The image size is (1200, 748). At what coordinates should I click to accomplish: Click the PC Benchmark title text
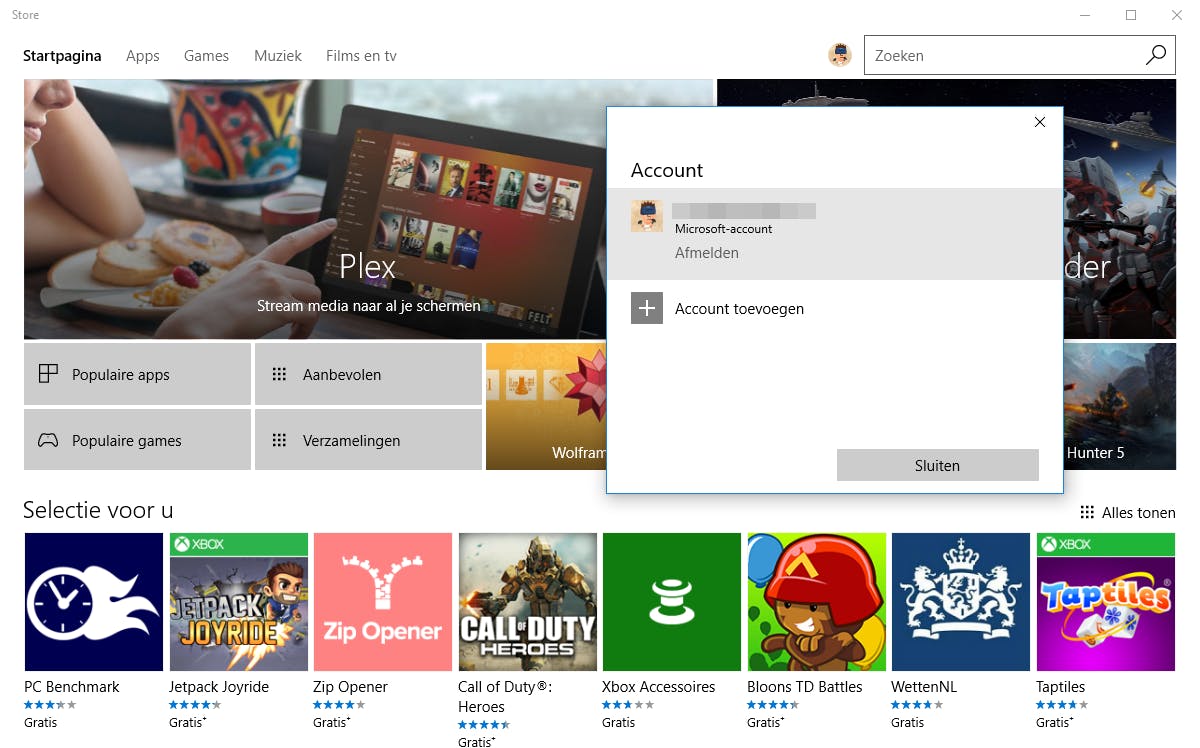click(x=72, y=687)
